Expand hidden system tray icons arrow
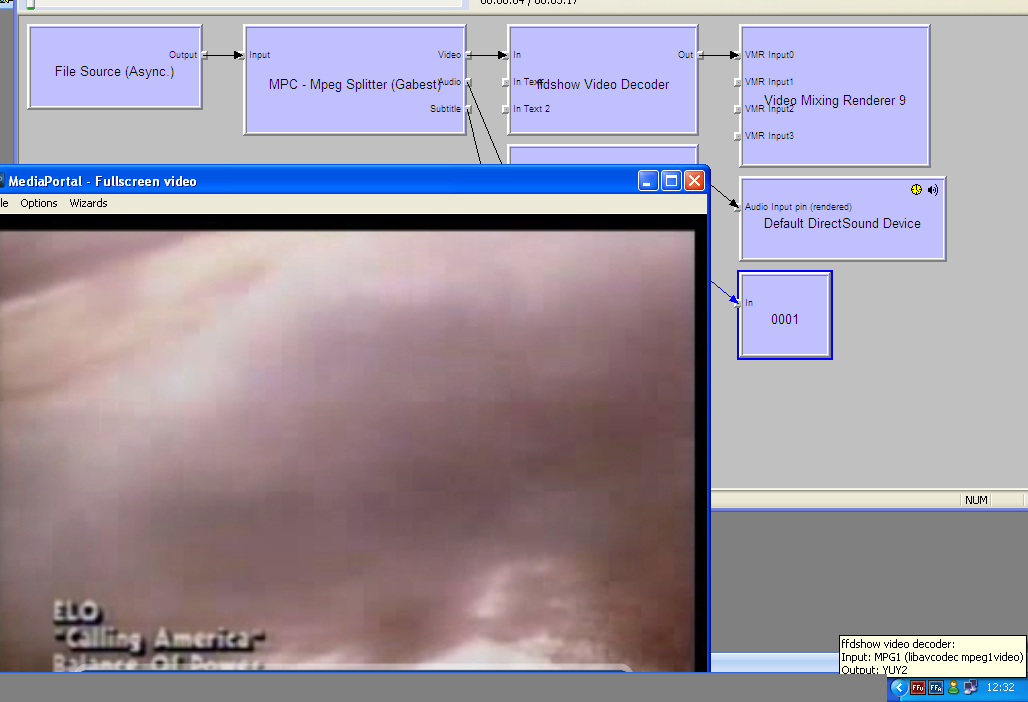Image resolution: width=1028 pixels, height=702 pixels. (899, 688)
